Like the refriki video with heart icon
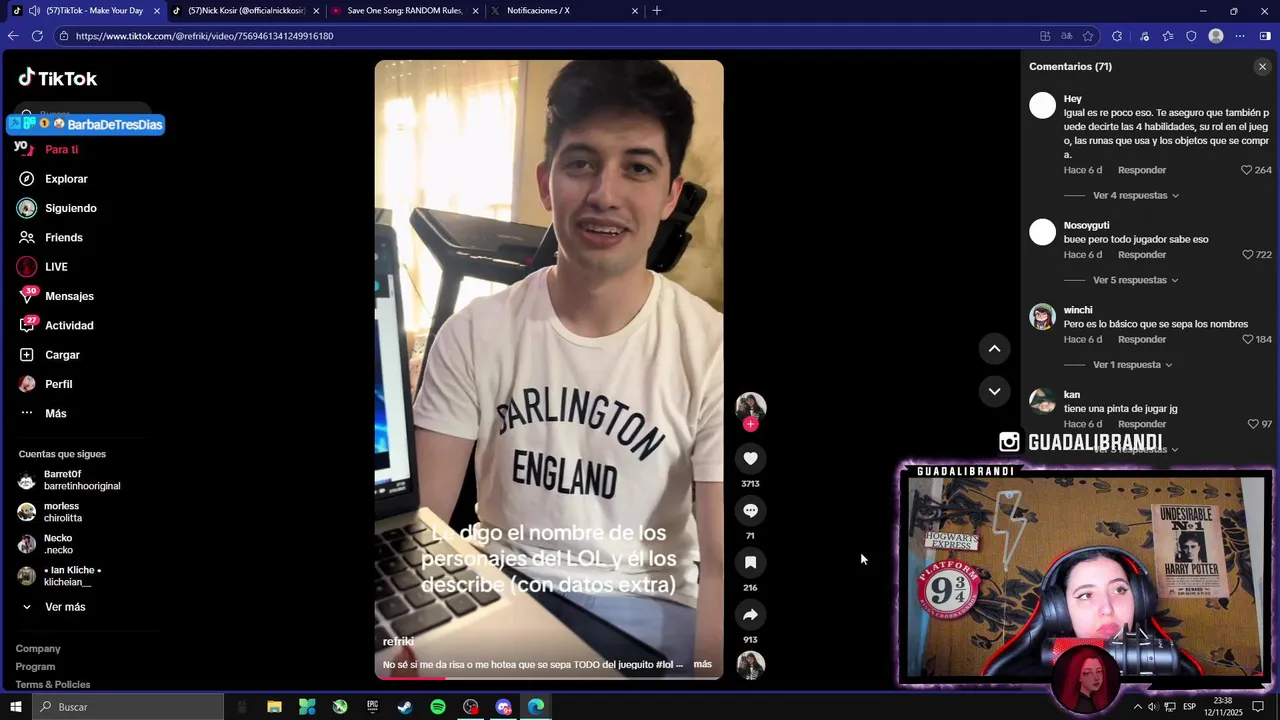 [x=750, y=458]
